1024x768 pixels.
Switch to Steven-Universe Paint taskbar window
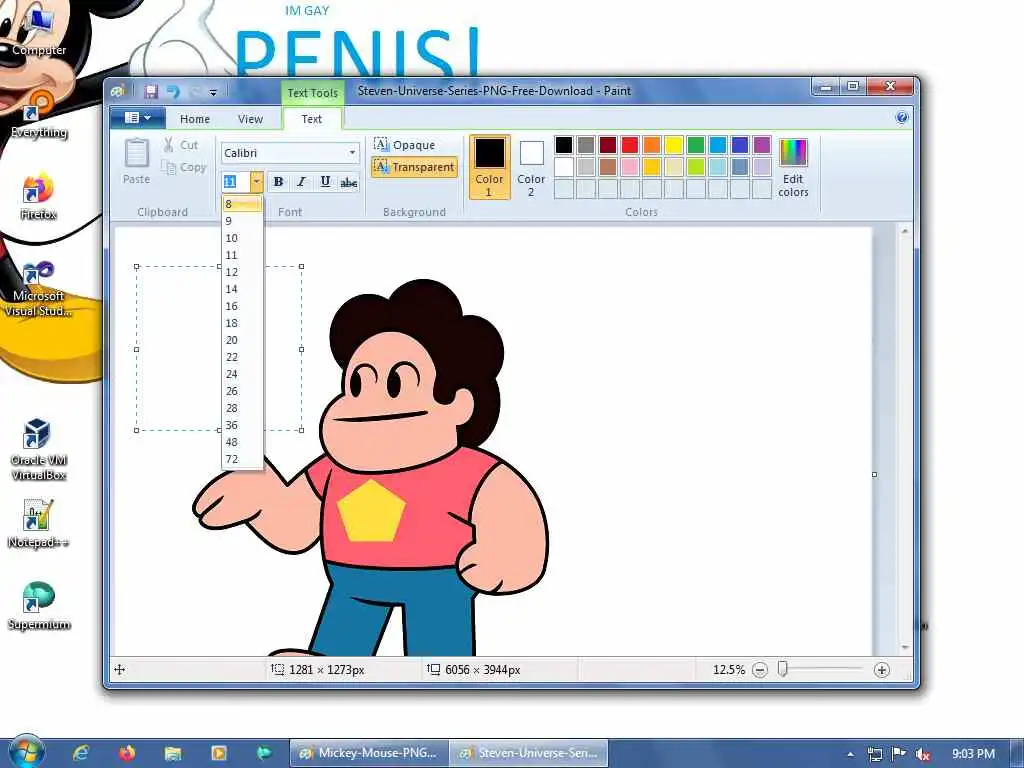(529, 753)
